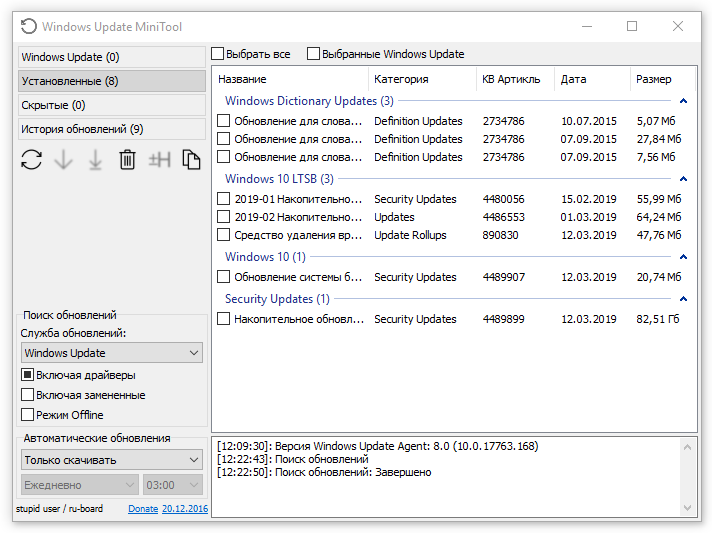Click log scrollbar down arrow
Screen dimensions: 712x533
tap(687, 508)
